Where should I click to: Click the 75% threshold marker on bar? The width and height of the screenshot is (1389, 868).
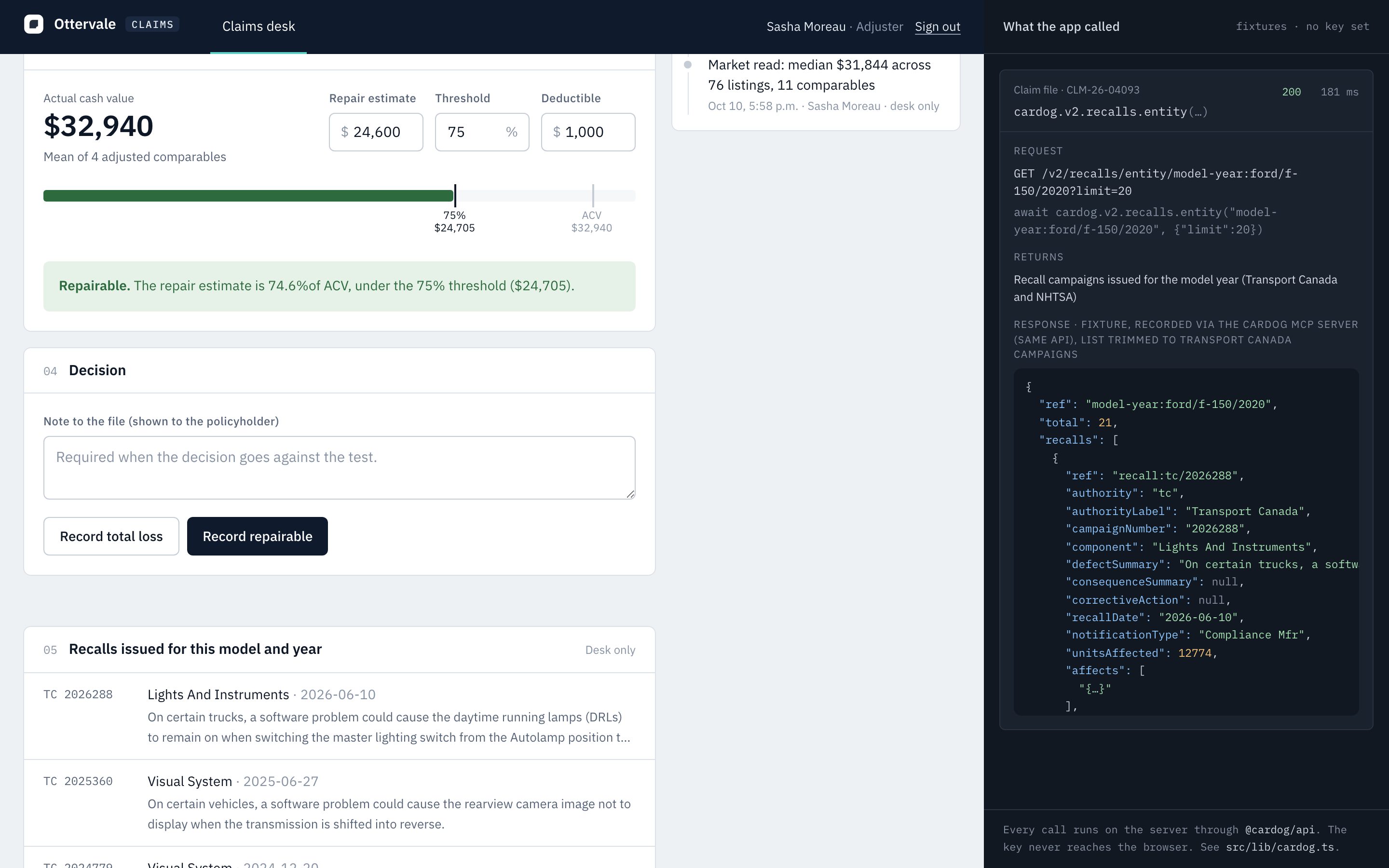click(x=455, y=196)
